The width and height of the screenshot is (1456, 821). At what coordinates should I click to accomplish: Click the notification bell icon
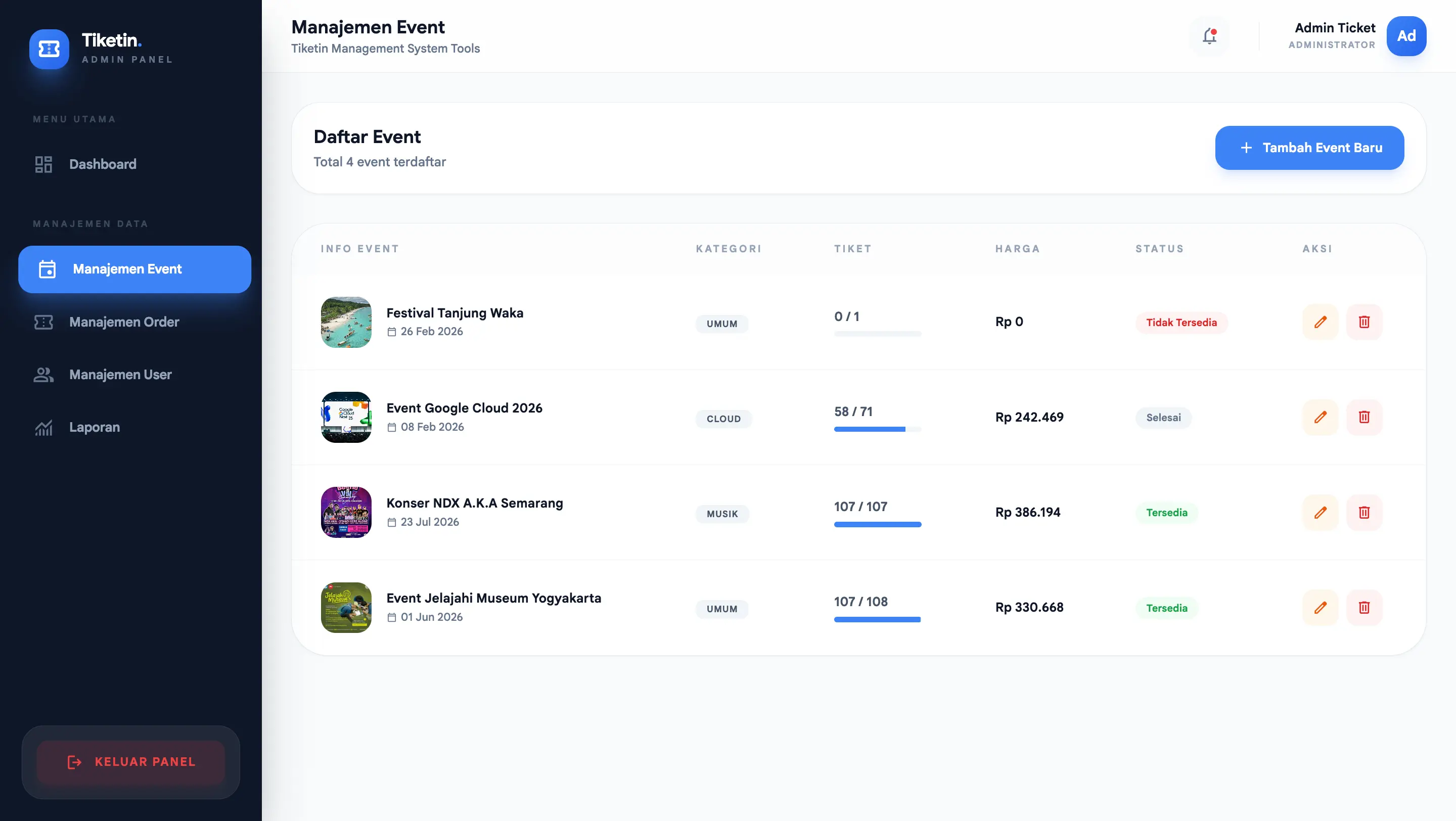pos(1209,36)
